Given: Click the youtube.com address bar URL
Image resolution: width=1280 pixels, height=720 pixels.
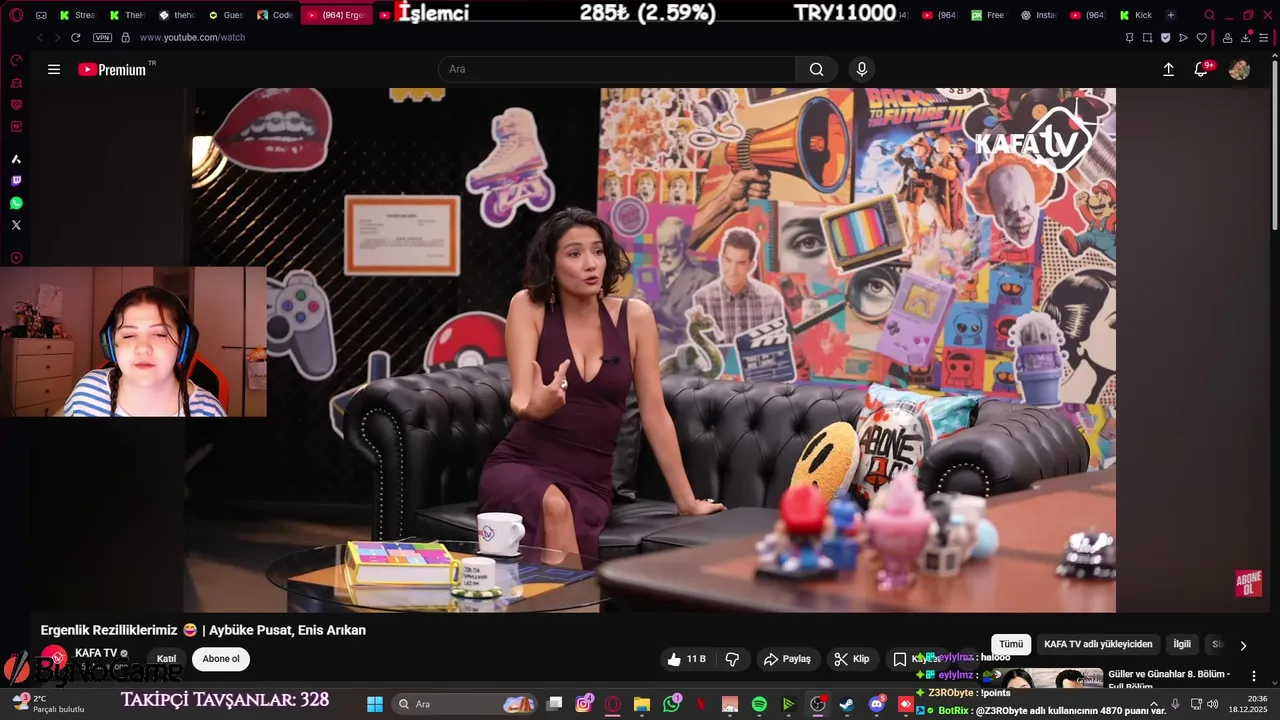Looking at the screenshot, I should [192, 37].
